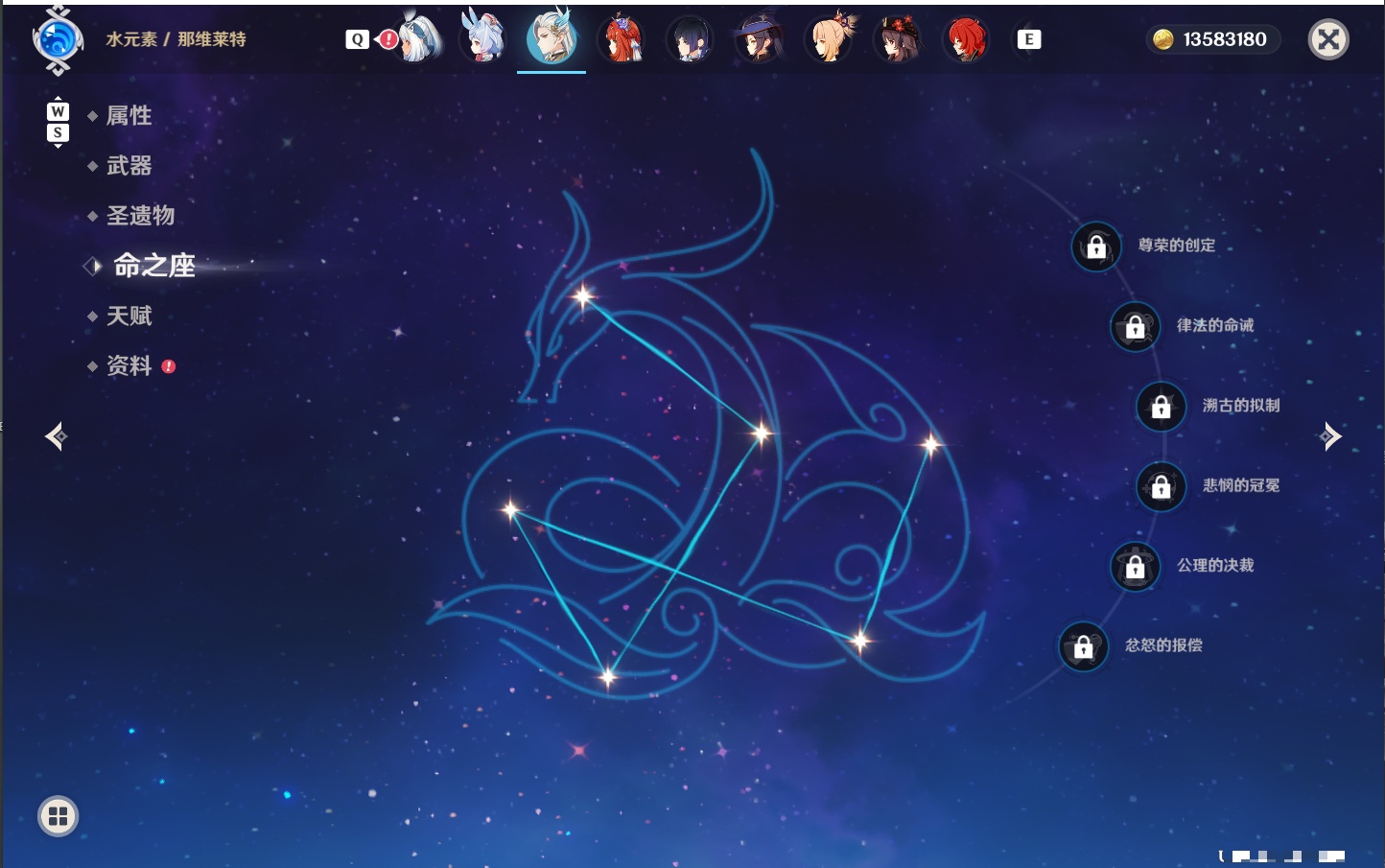1385x868 pixels.
Task: Select the white-haired character with the blue top hat
Action: (418, 39)
